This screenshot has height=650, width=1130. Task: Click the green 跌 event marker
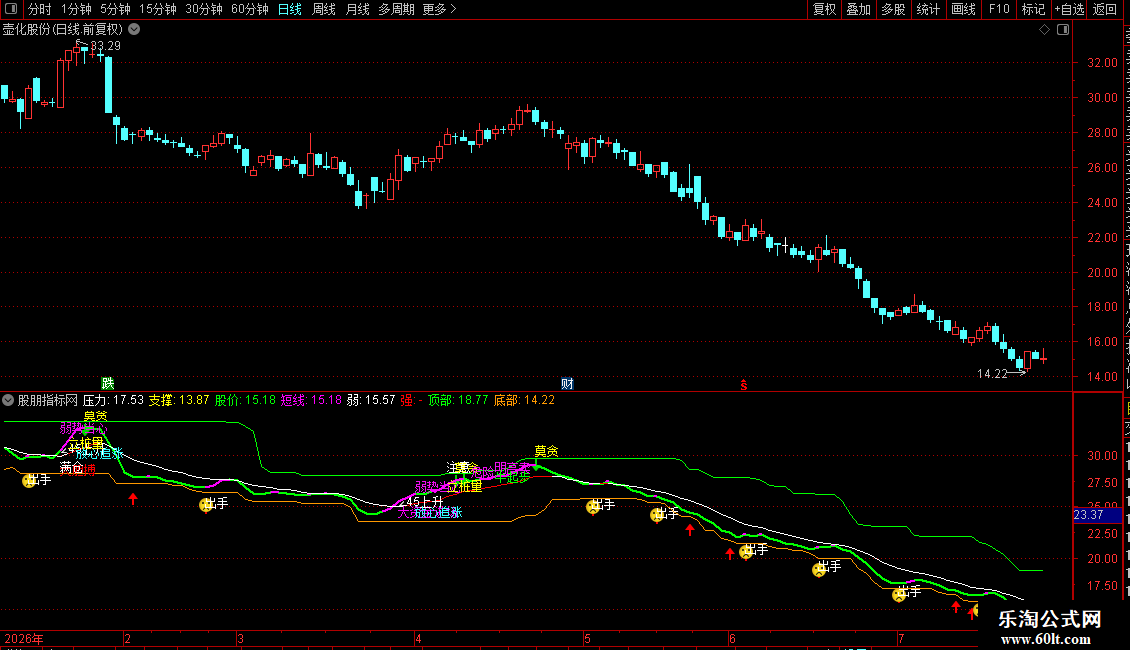[x=107, y=383]
